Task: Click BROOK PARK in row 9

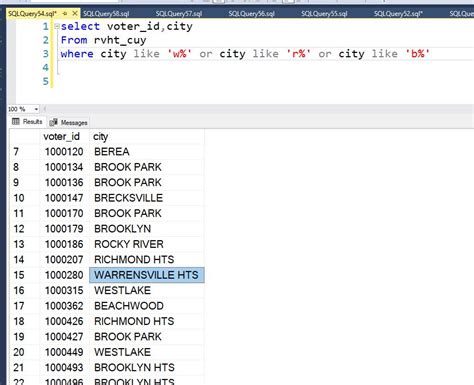Action: pyautogui.click(x=147, y=182)
